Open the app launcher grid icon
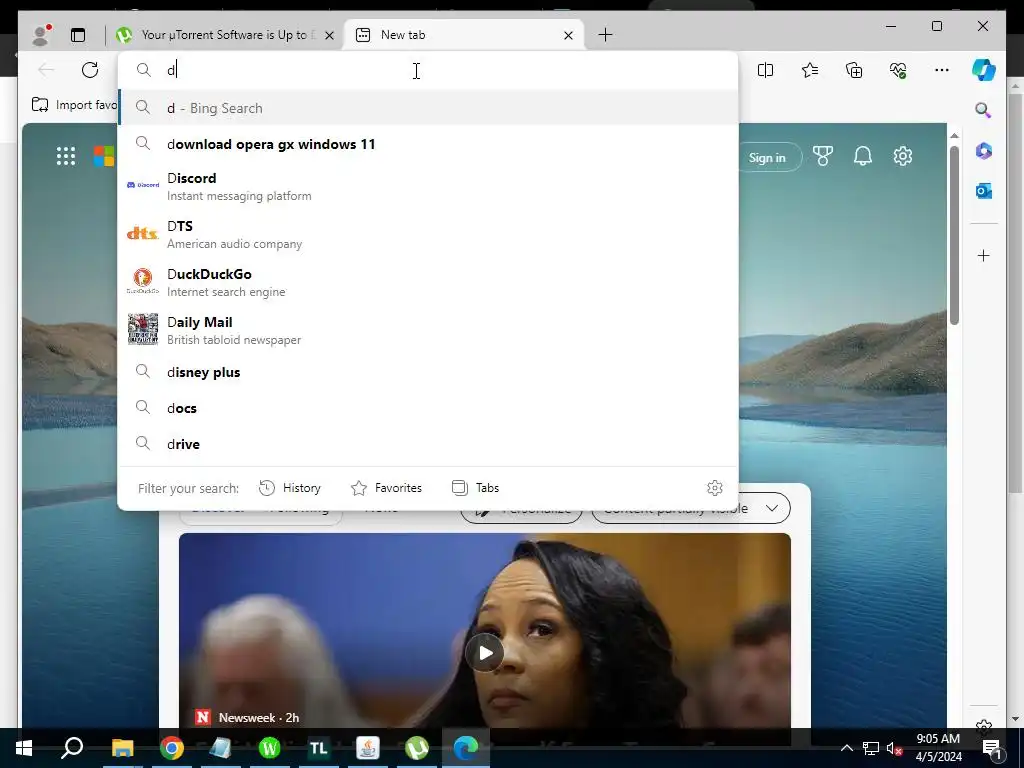The width and height of the screenshot is (1024, 768). pyautogui.click(x=66, y=156)
